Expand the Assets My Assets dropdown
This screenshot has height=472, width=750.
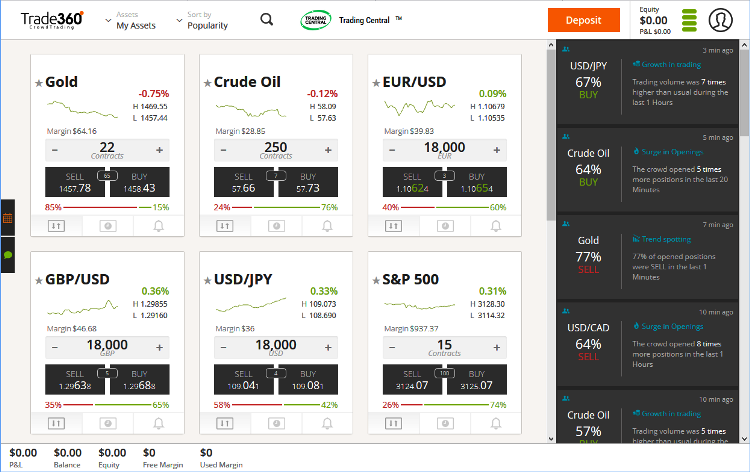coord(131,21)
